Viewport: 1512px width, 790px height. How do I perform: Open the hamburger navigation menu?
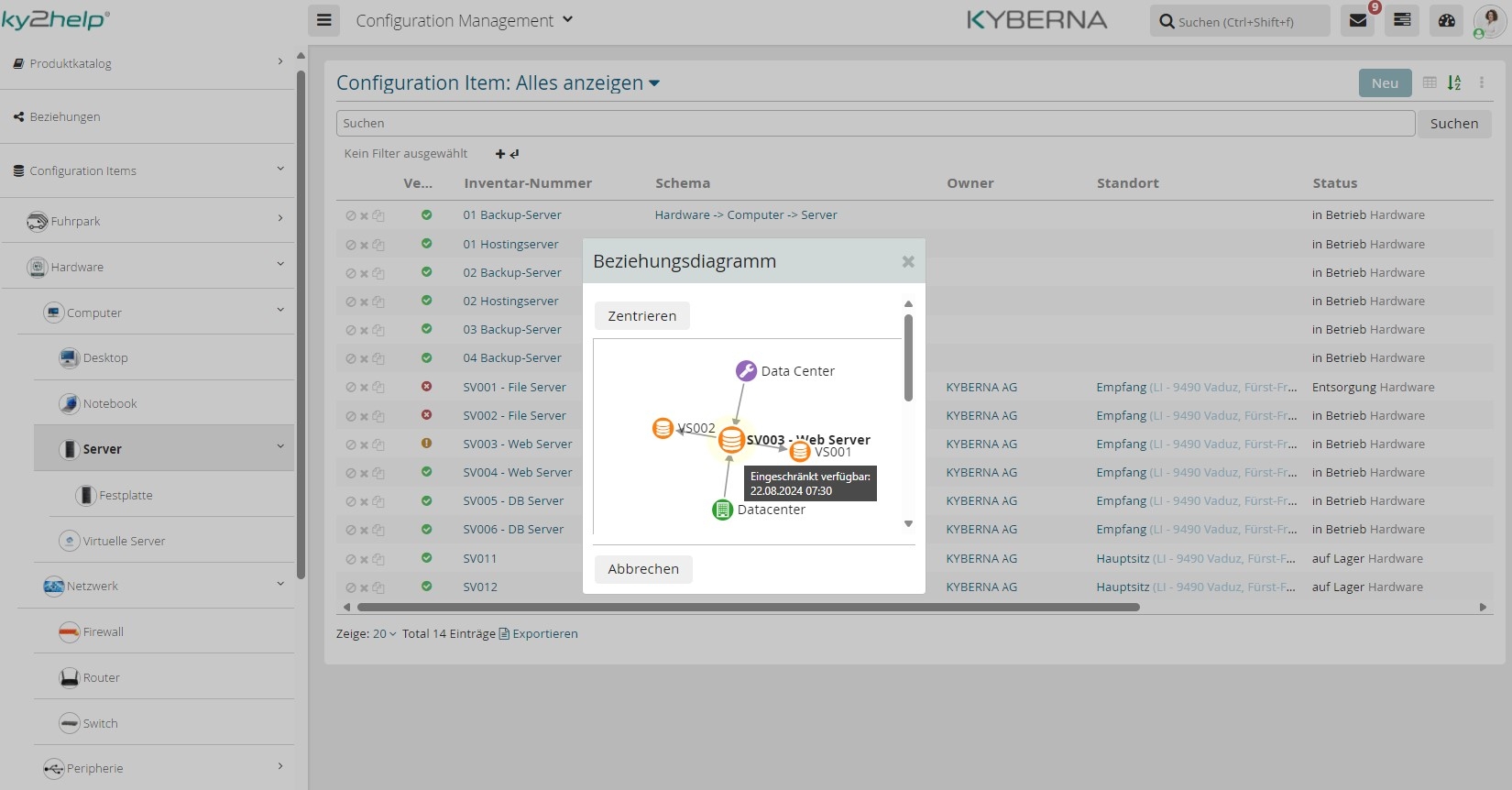click(x=324, y=20)
